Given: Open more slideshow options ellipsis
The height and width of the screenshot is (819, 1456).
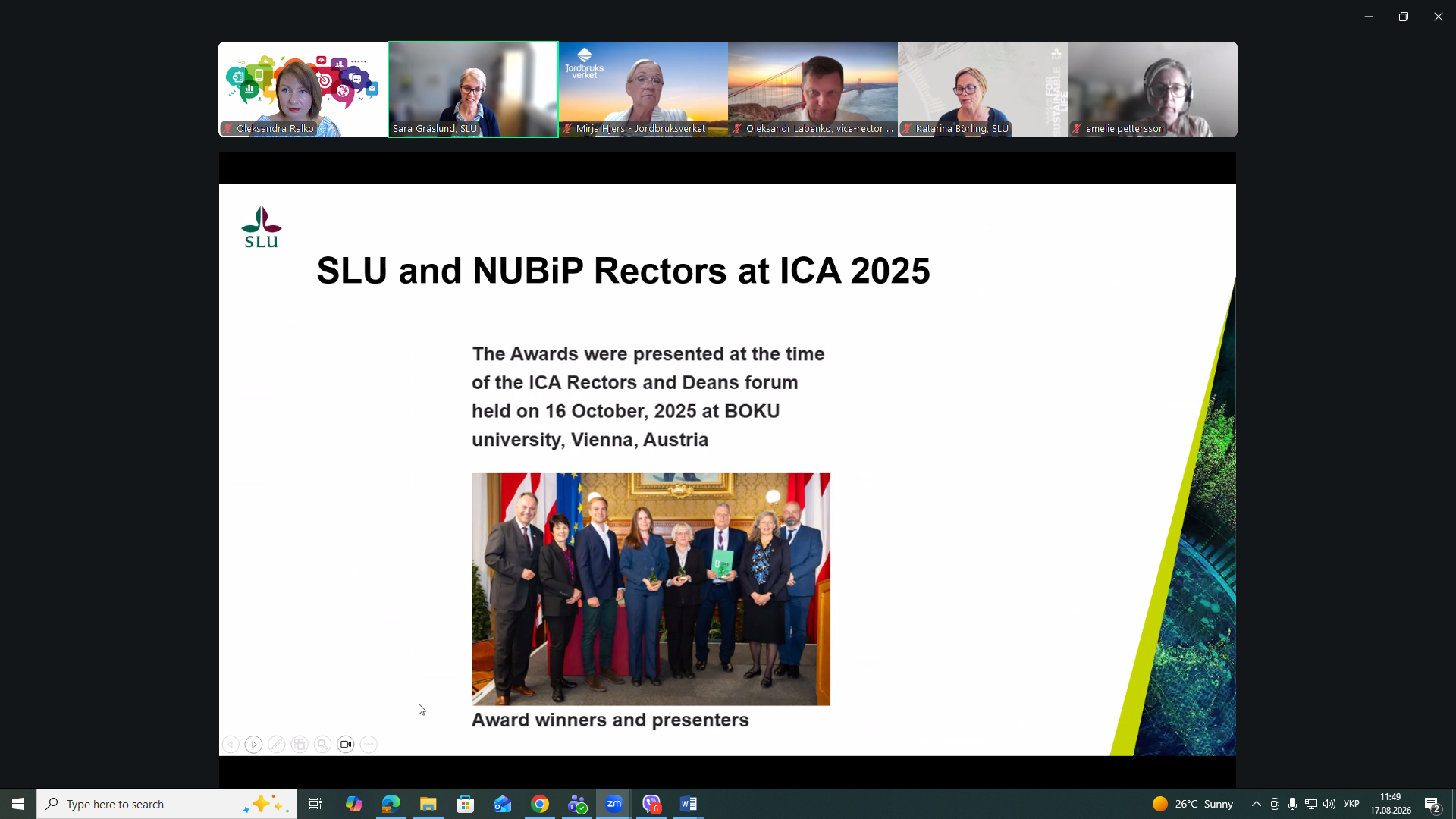Looking at the screenshot, I should tap(369, 745).
